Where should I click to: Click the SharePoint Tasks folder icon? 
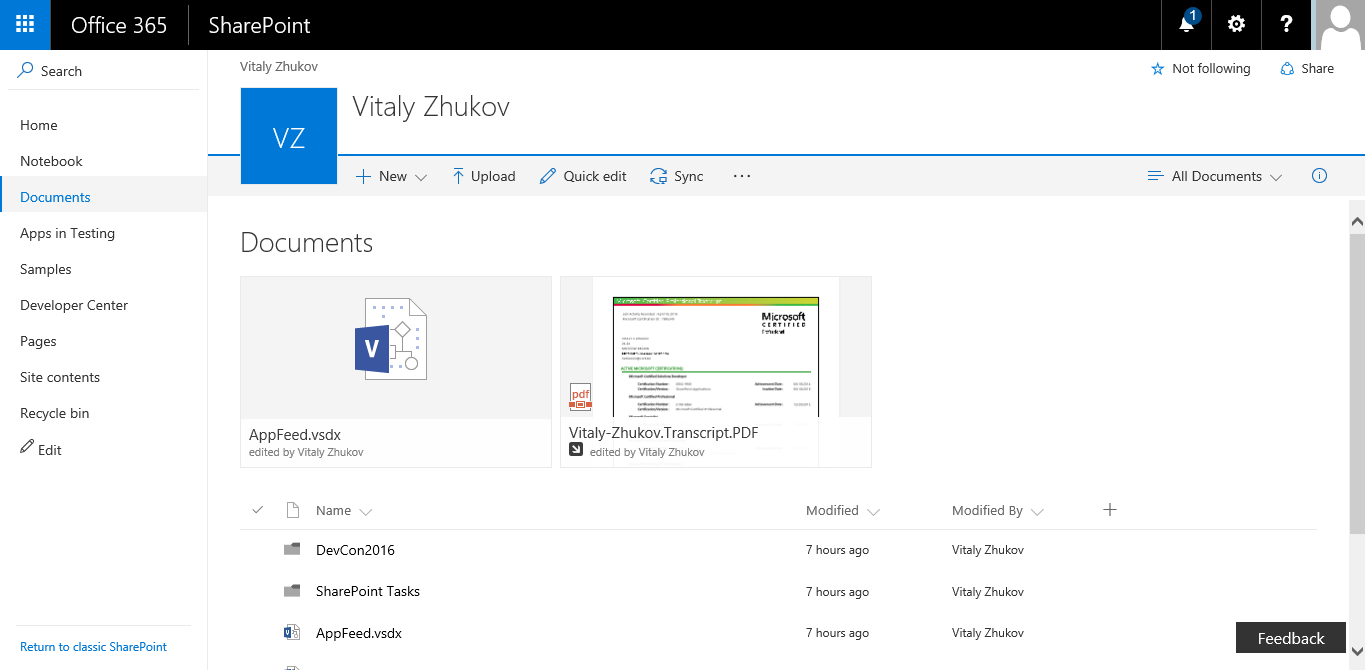(292, 590)
